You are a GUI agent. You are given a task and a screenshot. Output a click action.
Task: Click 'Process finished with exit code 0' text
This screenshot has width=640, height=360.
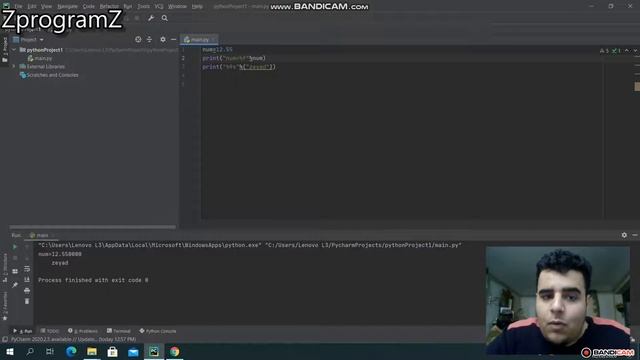click(x=93, y=280)
